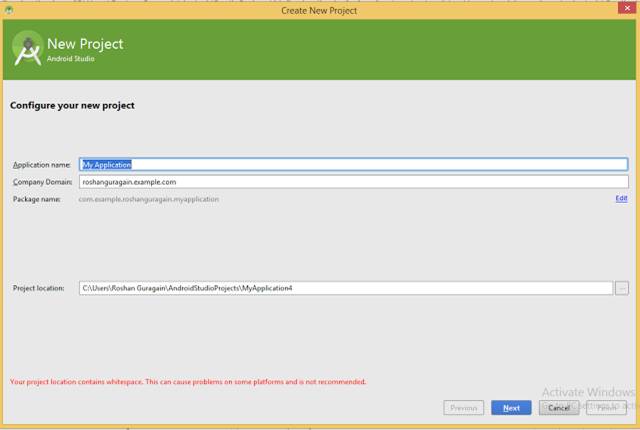Click the Finish button
Image resolution: width=640 pixels, height=430 pixels.
[x=607, y=408]
